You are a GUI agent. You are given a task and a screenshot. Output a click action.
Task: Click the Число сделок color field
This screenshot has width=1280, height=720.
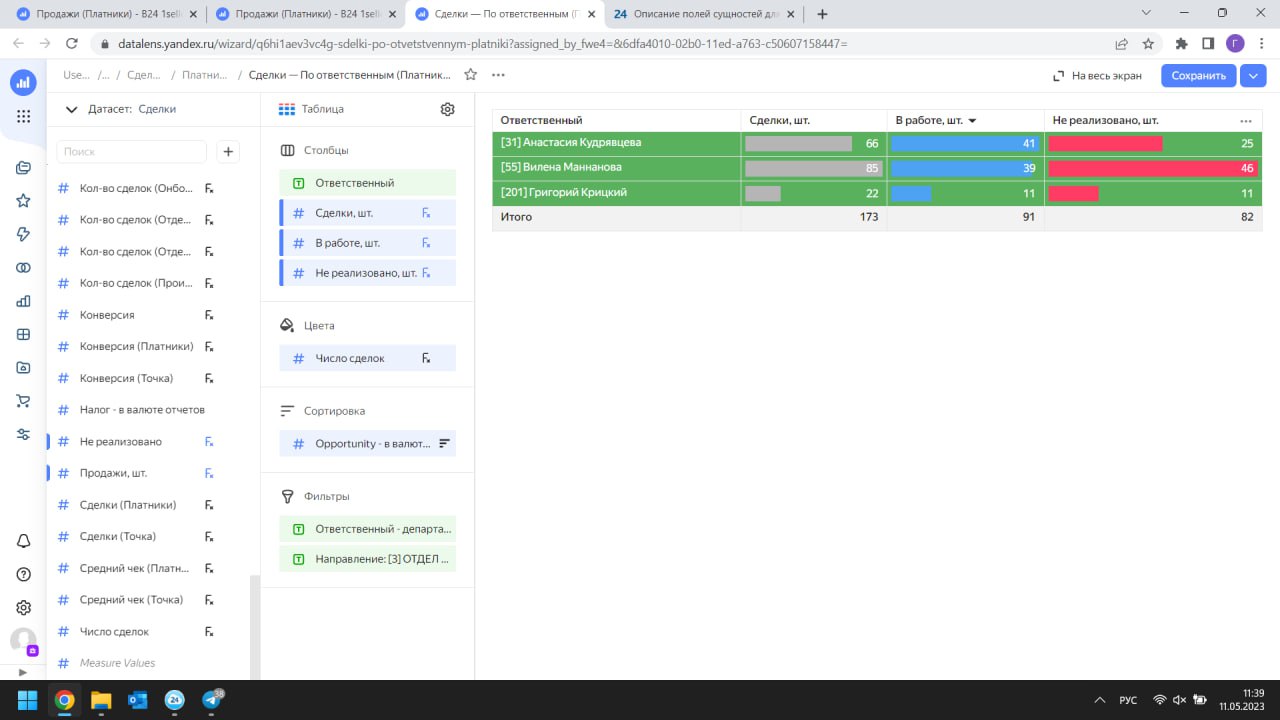click(x=367, y=358)
